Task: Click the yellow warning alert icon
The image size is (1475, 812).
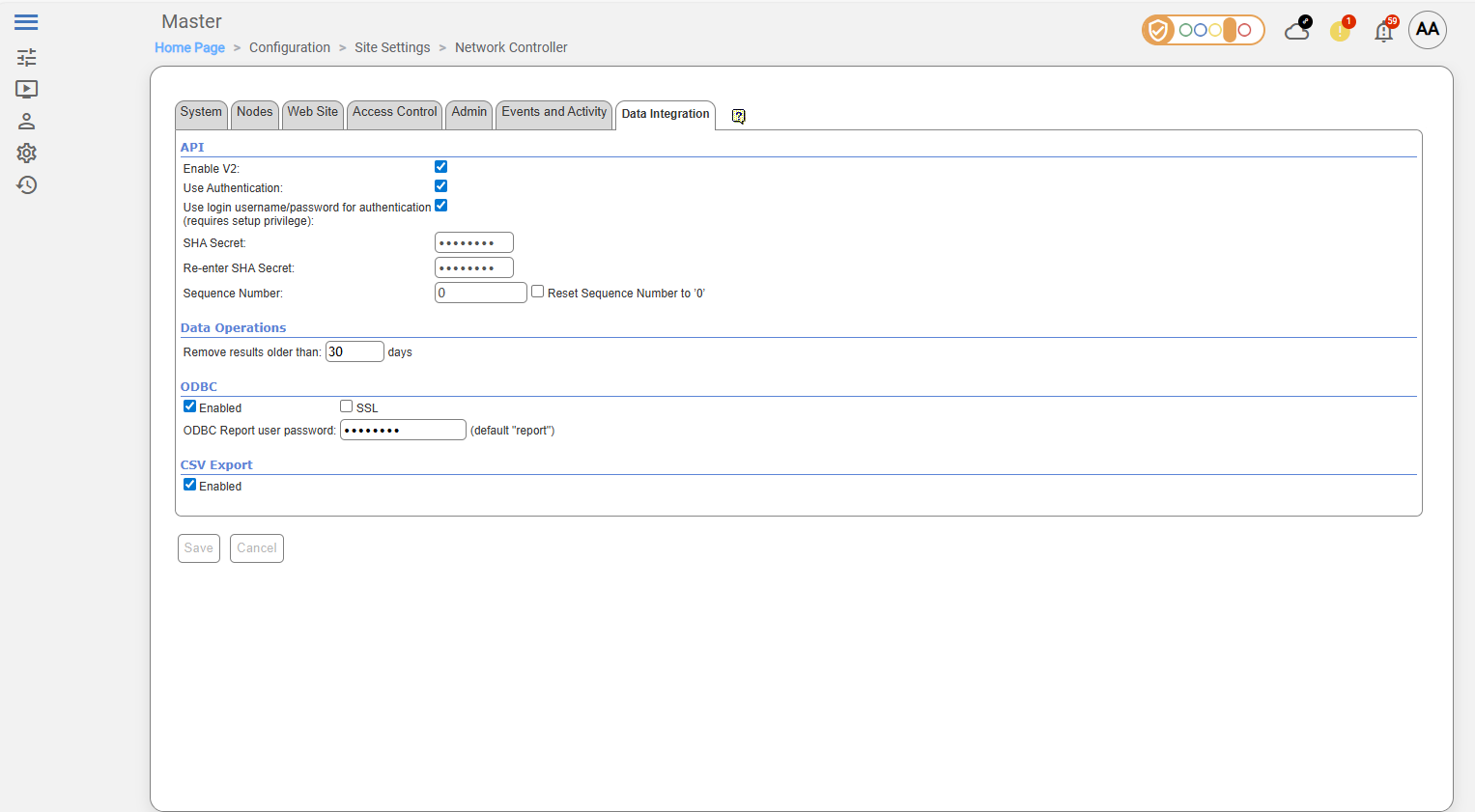Action: [x=1340, y=31]
